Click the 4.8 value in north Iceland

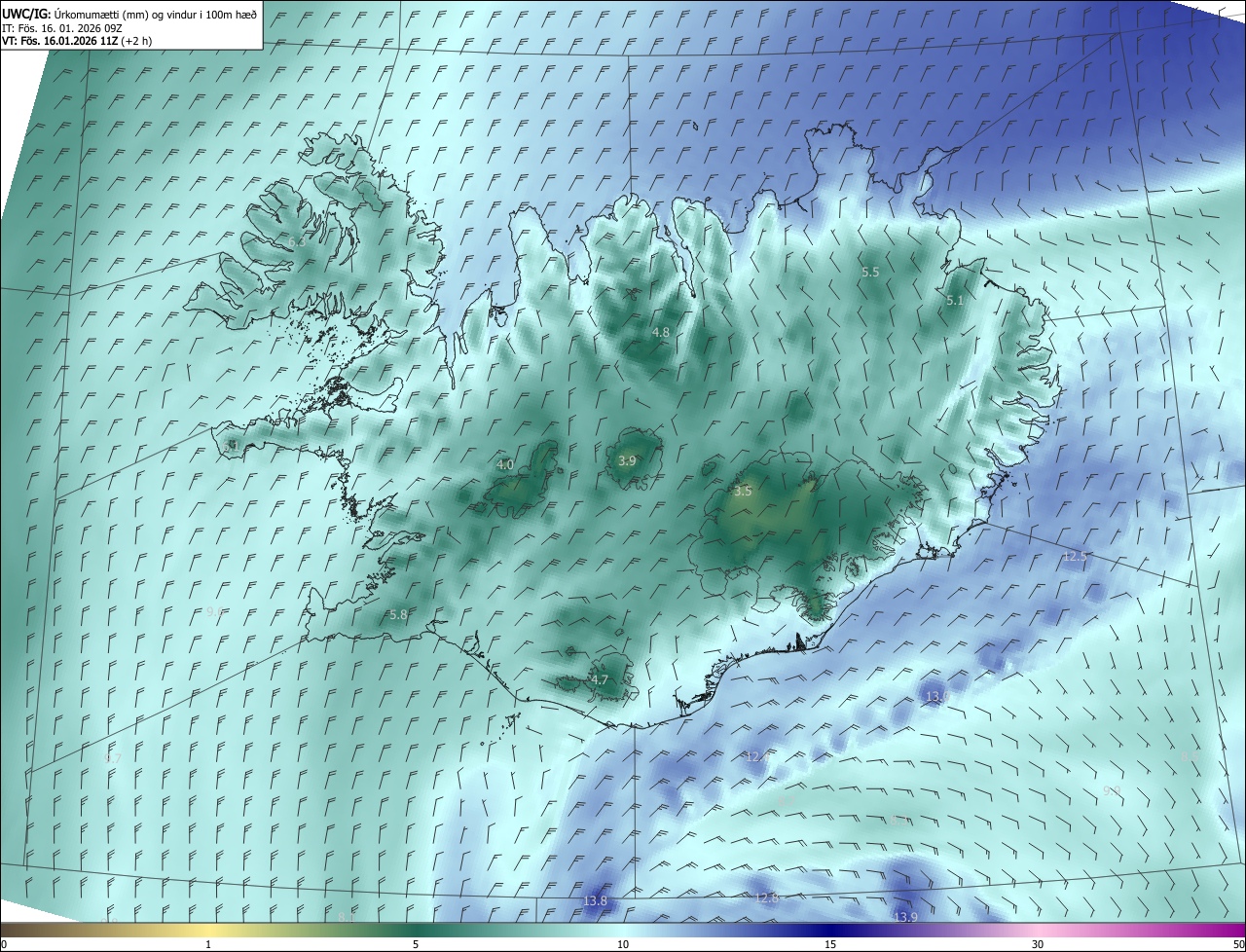[661, 332]
